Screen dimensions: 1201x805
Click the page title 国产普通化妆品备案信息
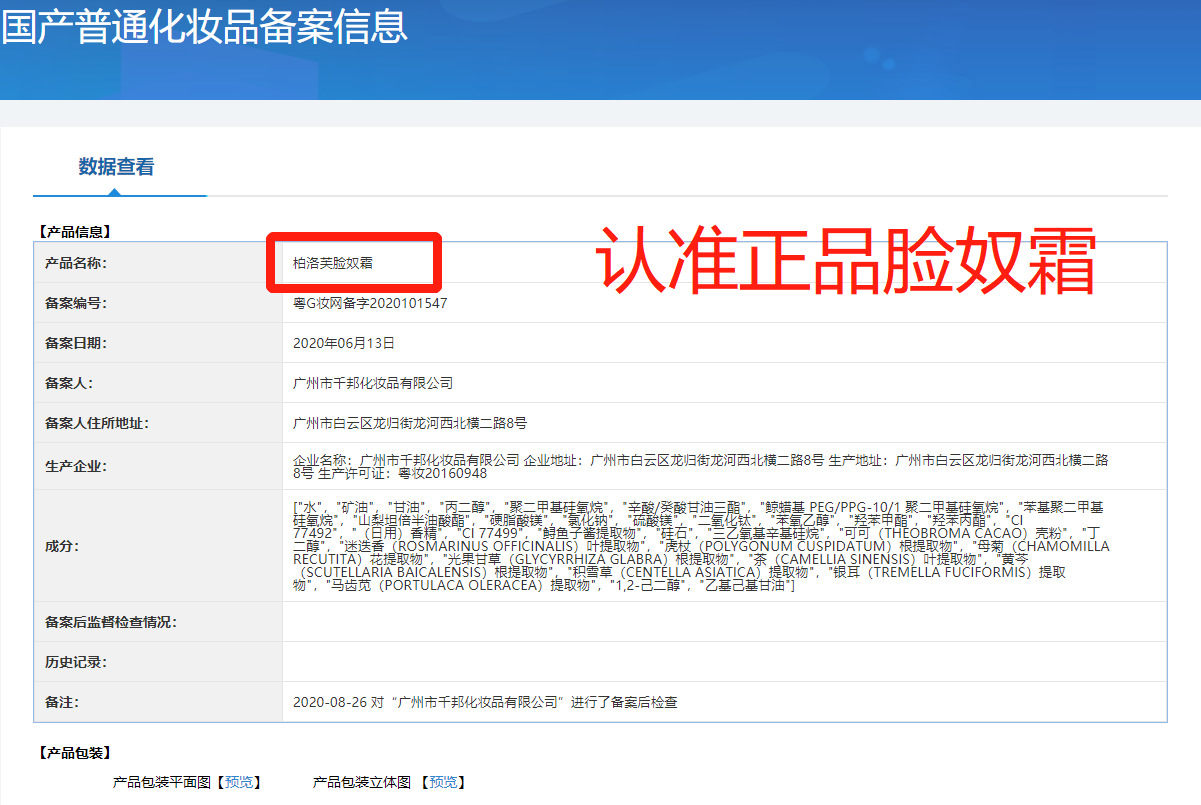[x=204, y=26]
